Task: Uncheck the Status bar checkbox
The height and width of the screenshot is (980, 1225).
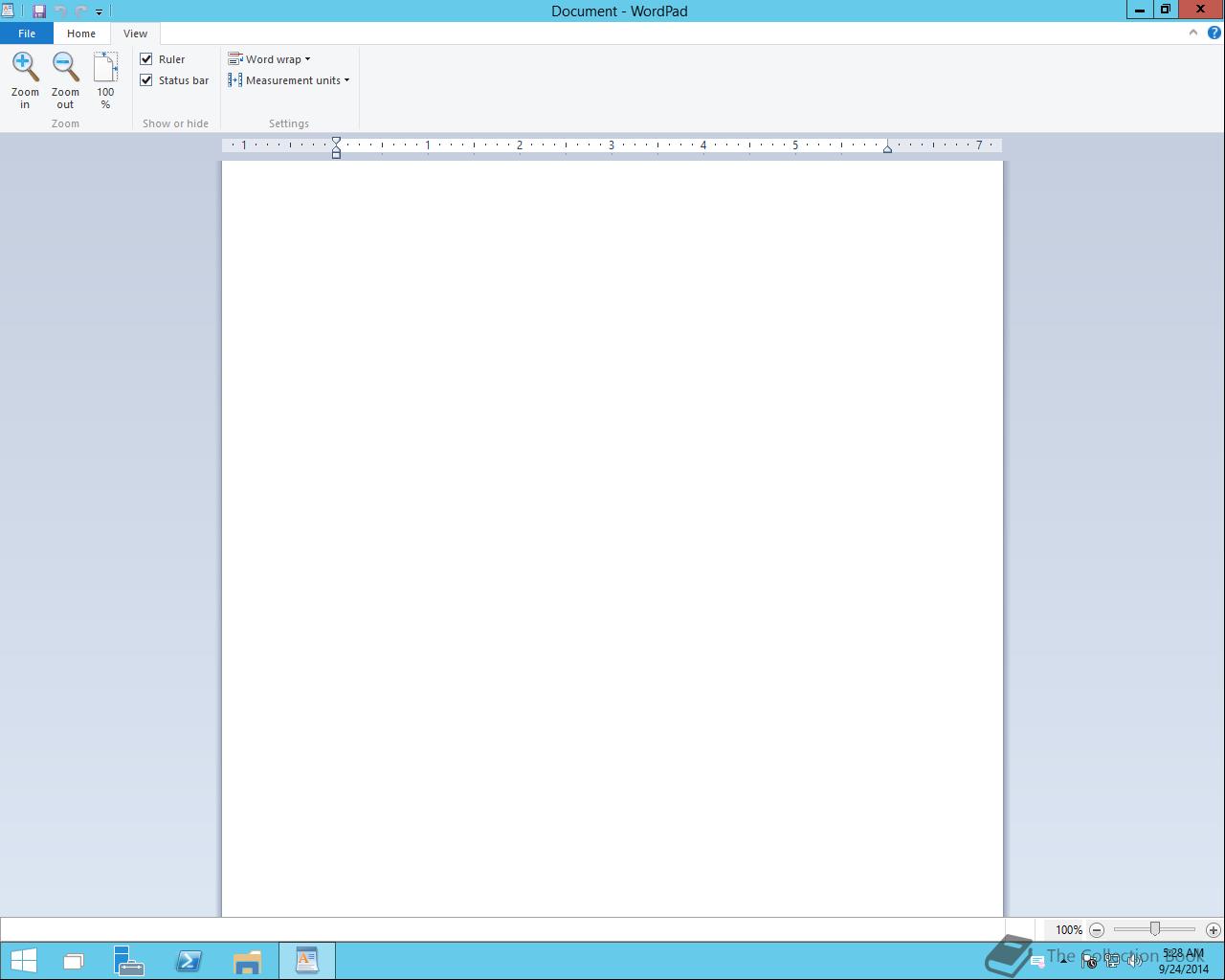Action: coord(146,80)
